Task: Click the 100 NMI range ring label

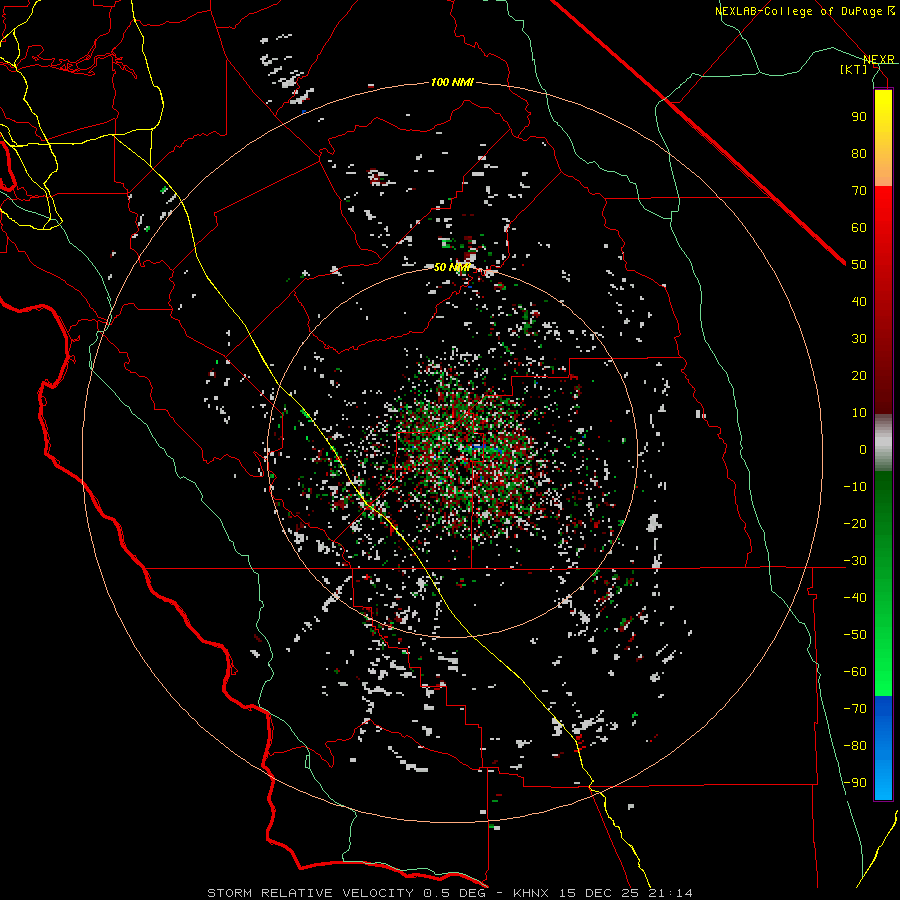Action: point(452,83)
